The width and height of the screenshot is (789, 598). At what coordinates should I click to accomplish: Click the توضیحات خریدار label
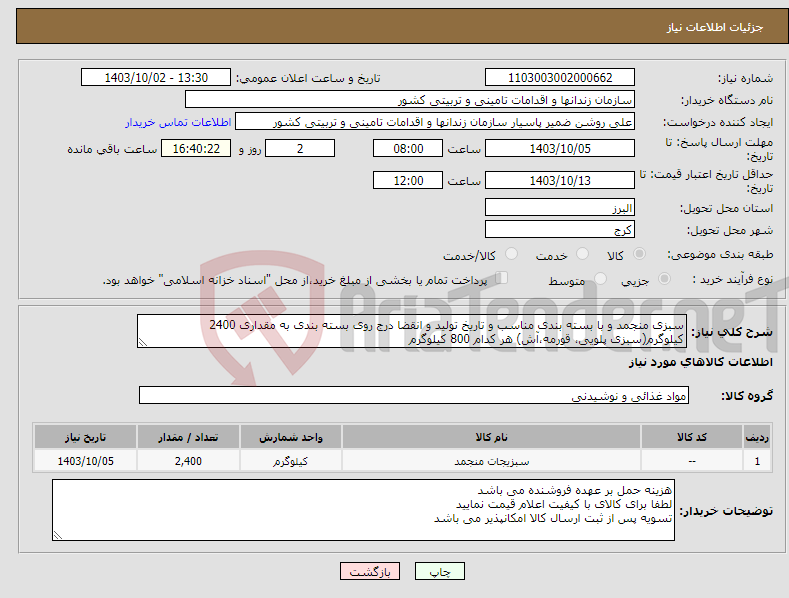[x=727, y=511]
